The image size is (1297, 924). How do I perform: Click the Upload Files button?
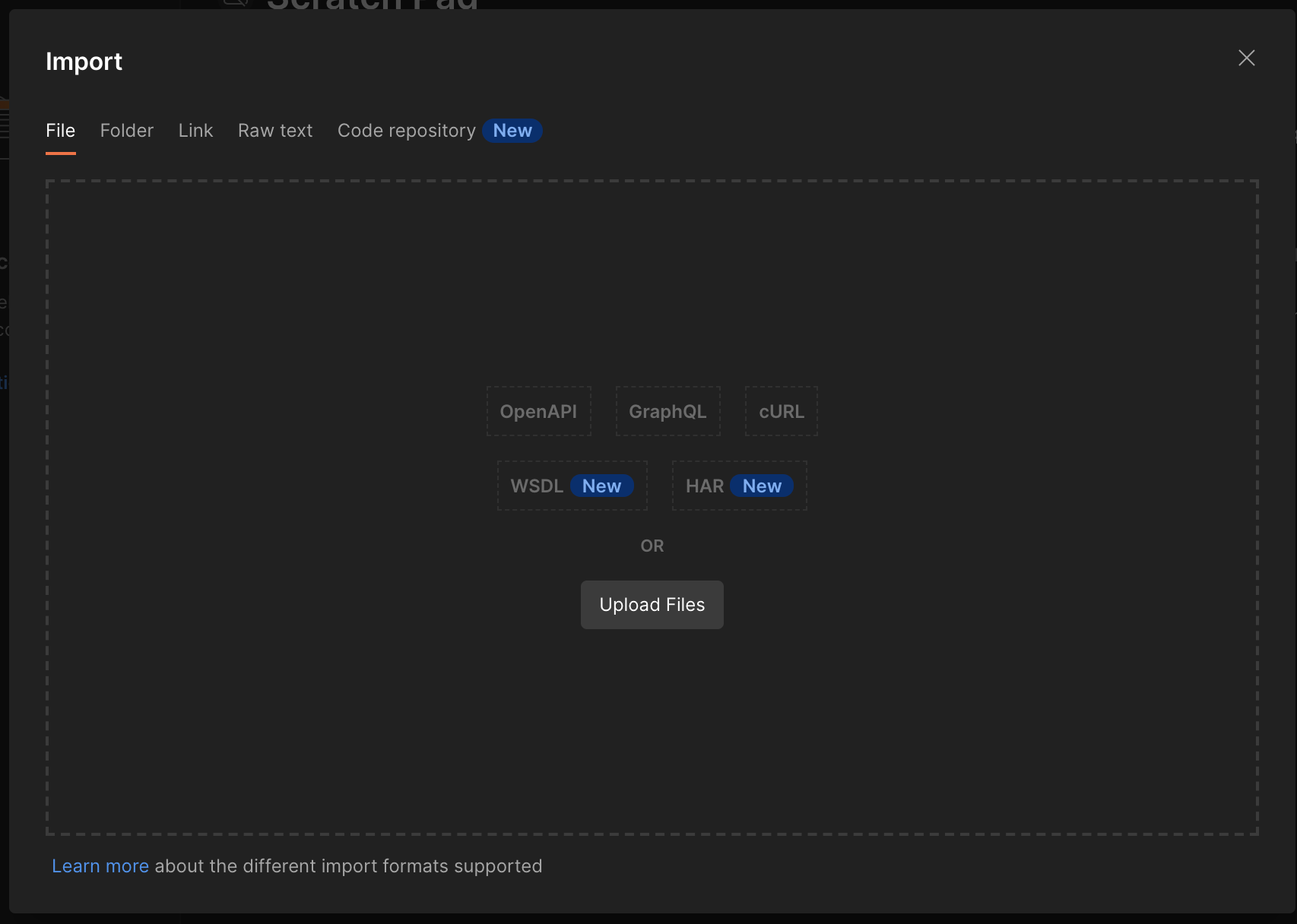[x=652, y=604]
